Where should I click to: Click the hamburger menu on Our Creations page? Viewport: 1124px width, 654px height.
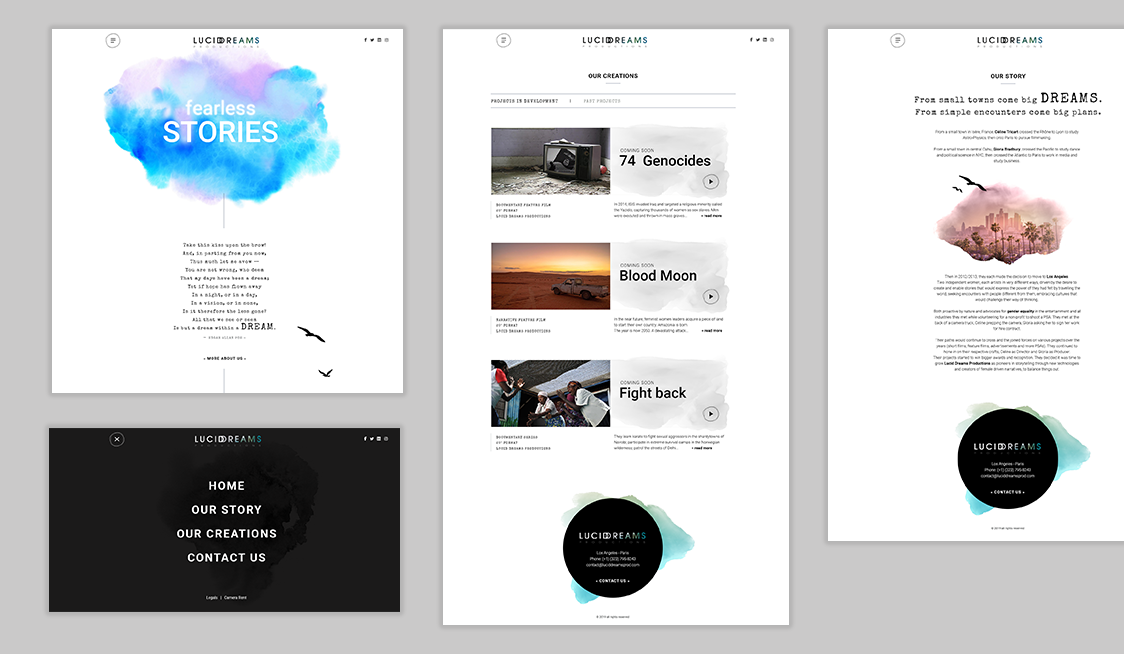[503, 40]
